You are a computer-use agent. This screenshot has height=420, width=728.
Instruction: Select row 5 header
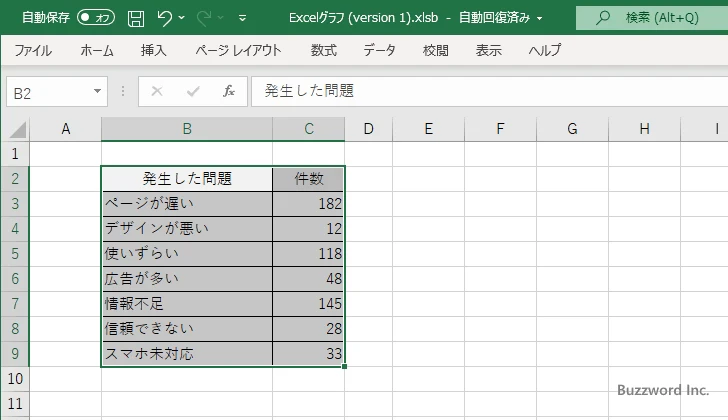(x=15, y=254)
